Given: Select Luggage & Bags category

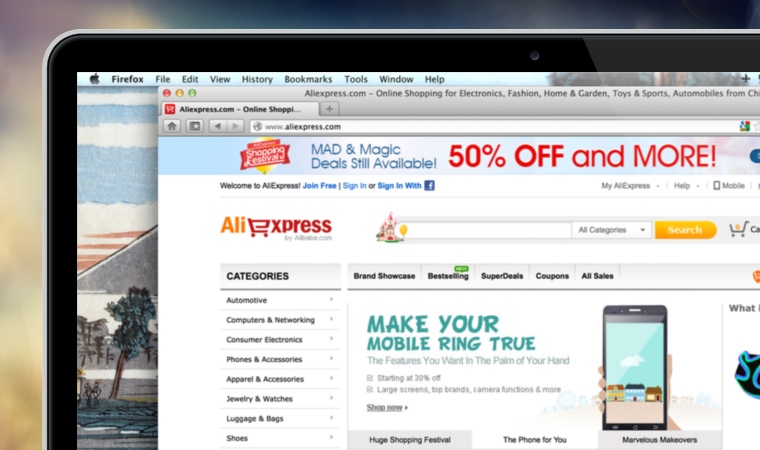Looking at the screenshot, I should [255, 418].
